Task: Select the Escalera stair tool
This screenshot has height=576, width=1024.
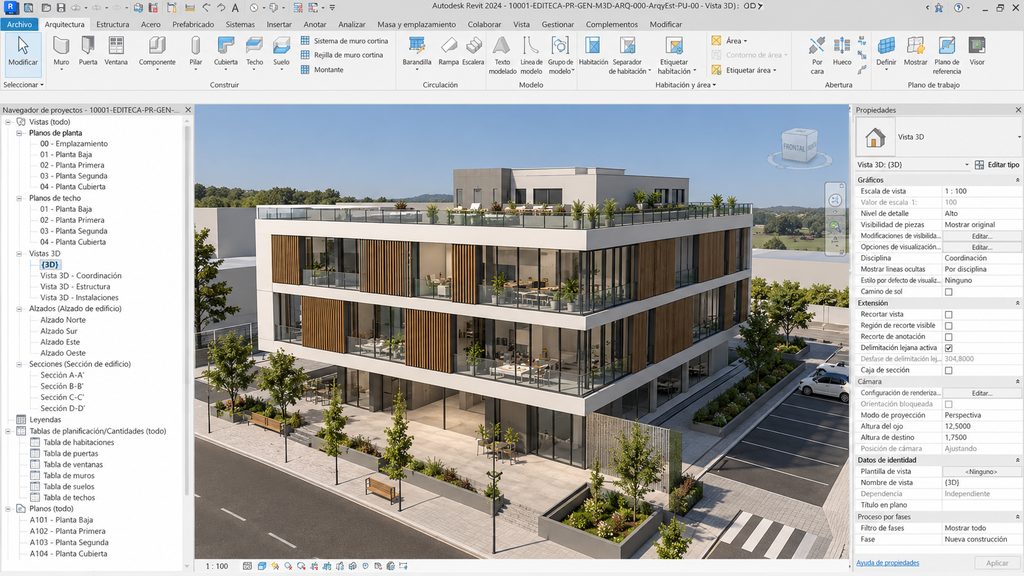Action: click(x=473, y=51)
